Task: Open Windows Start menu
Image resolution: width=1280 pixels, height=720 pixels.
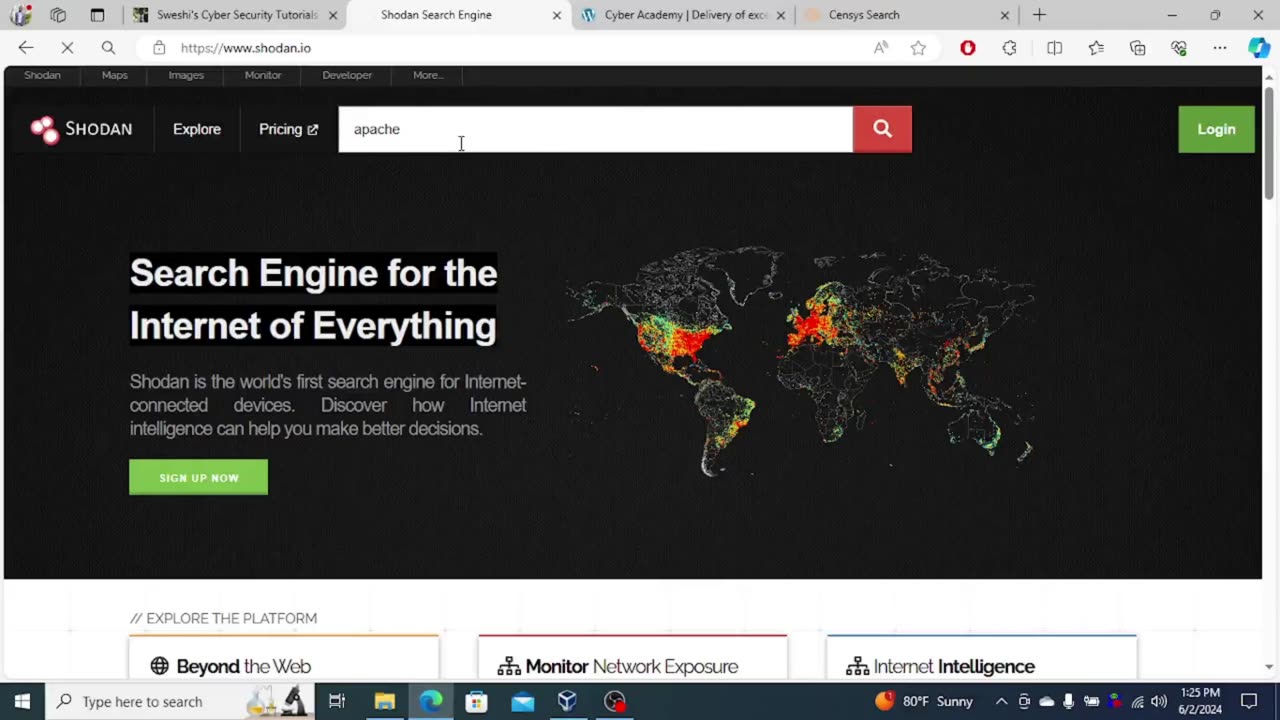Action: [x=22, y=701]
